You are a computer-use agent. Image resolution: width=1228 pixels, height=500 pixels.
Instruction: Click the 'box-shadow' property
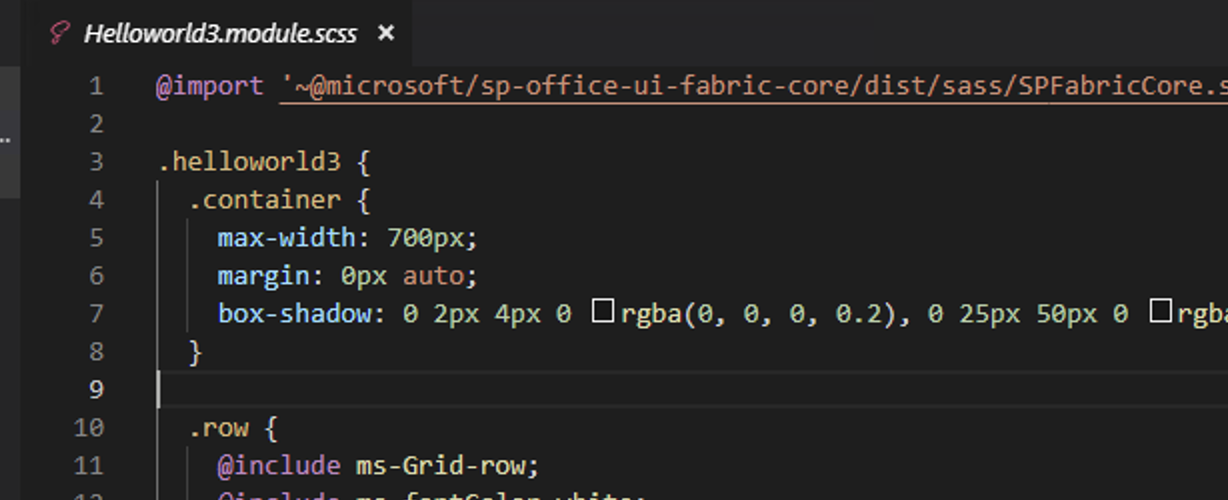pyautogui.click(x=295, y=313)
